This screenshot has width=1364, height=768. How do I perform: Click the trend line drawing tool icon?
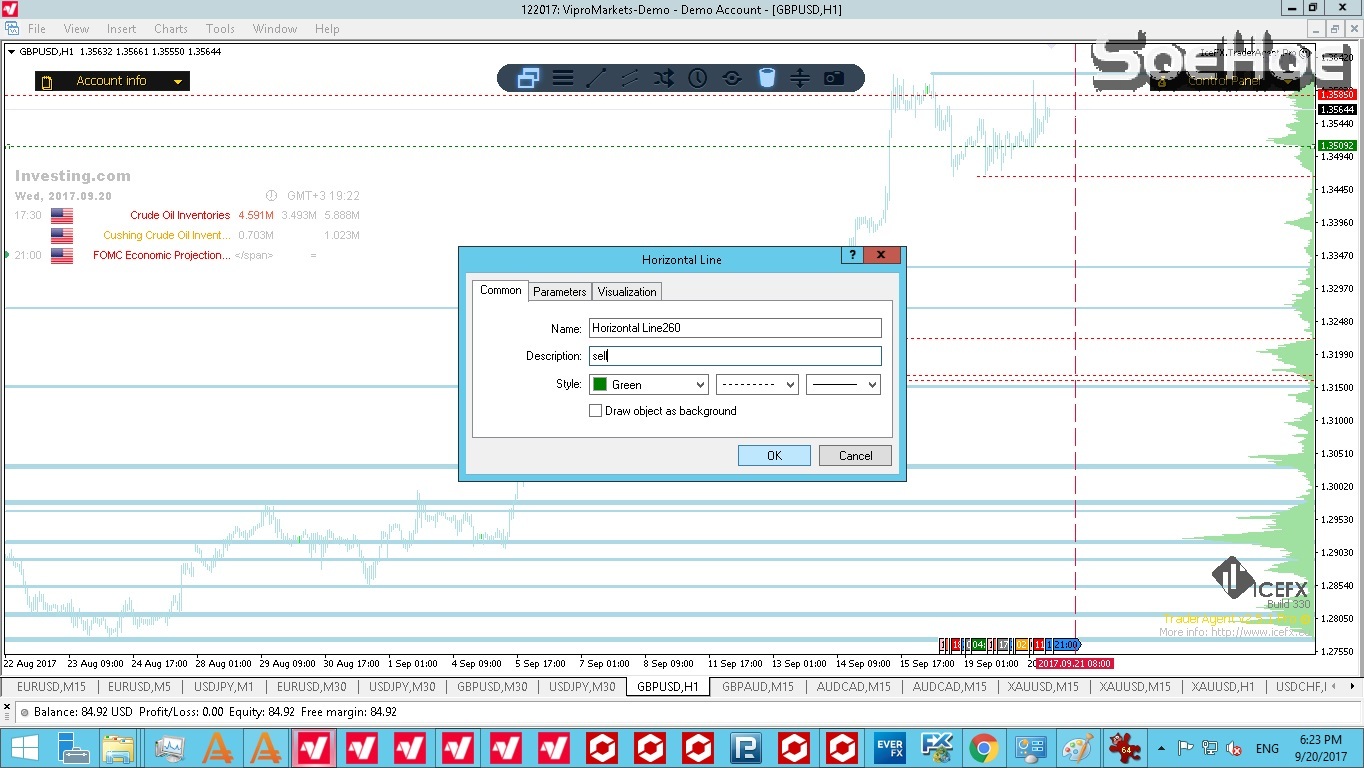tap(596, 78)
